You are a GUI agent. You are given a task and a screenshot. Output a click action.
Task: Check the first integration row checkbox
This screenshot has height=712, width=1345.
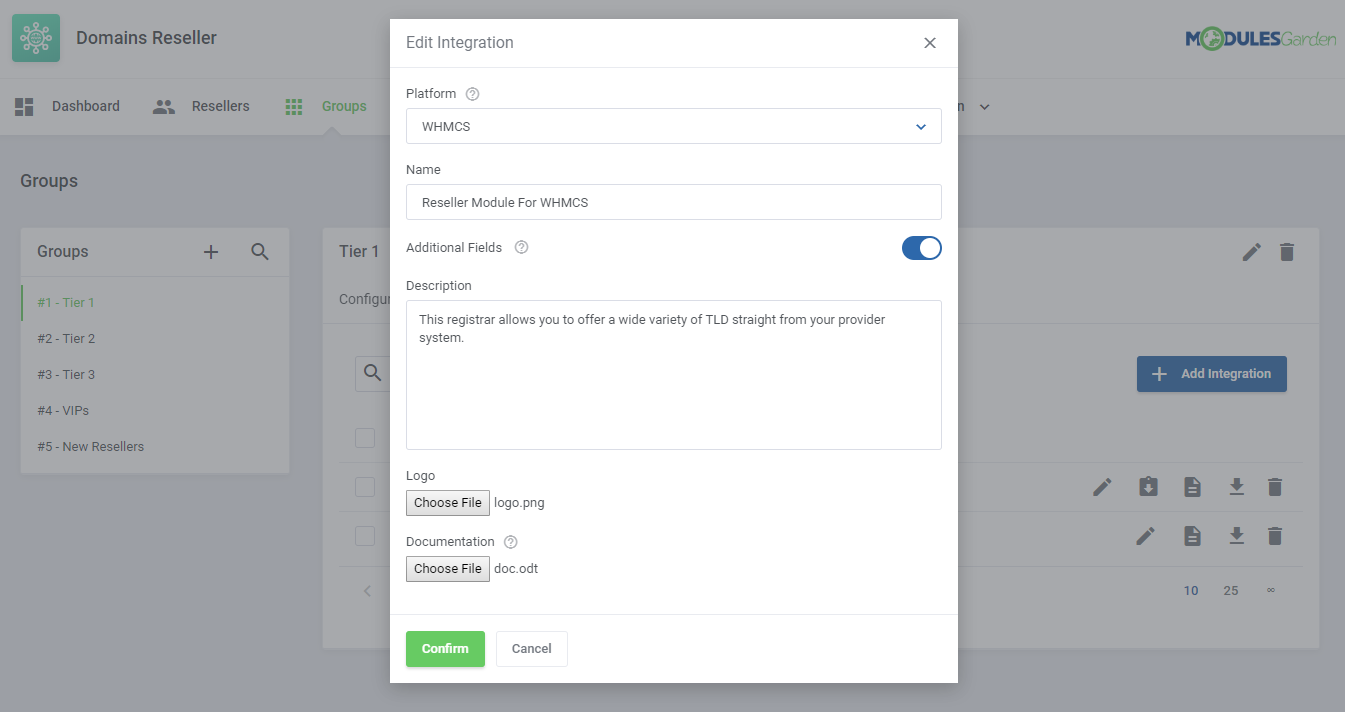(365, 487)
